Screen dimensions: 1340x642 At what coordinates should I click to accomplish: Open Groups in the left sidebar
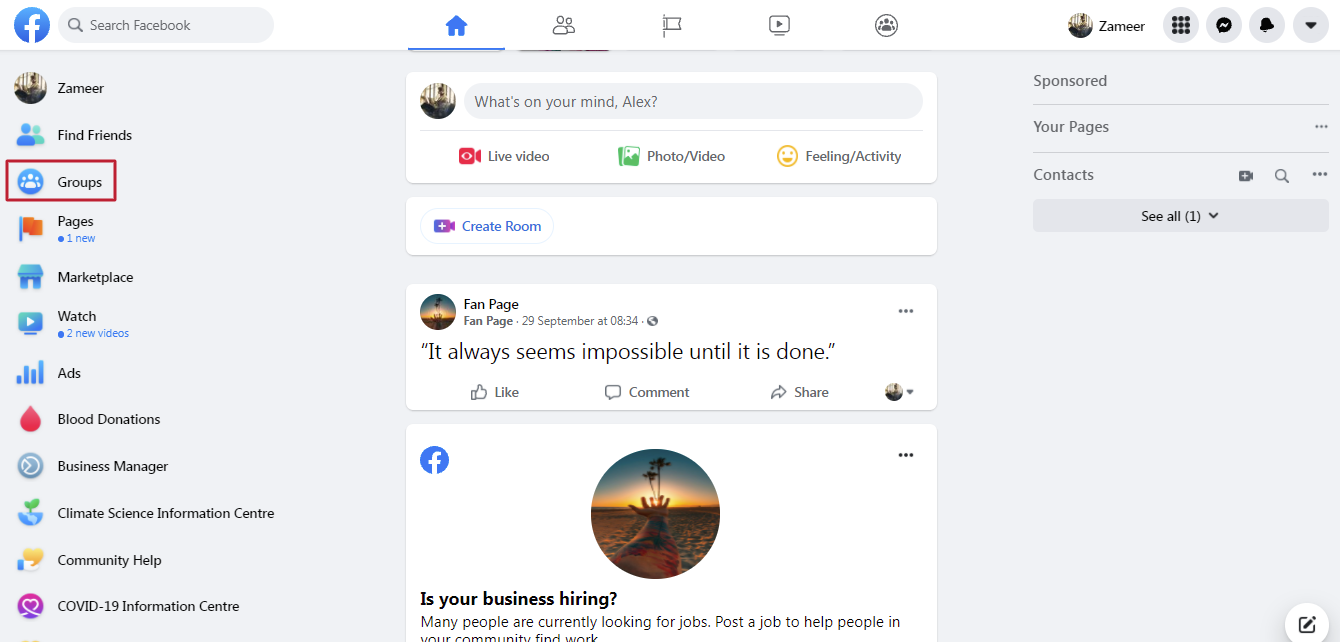[61, 182]
